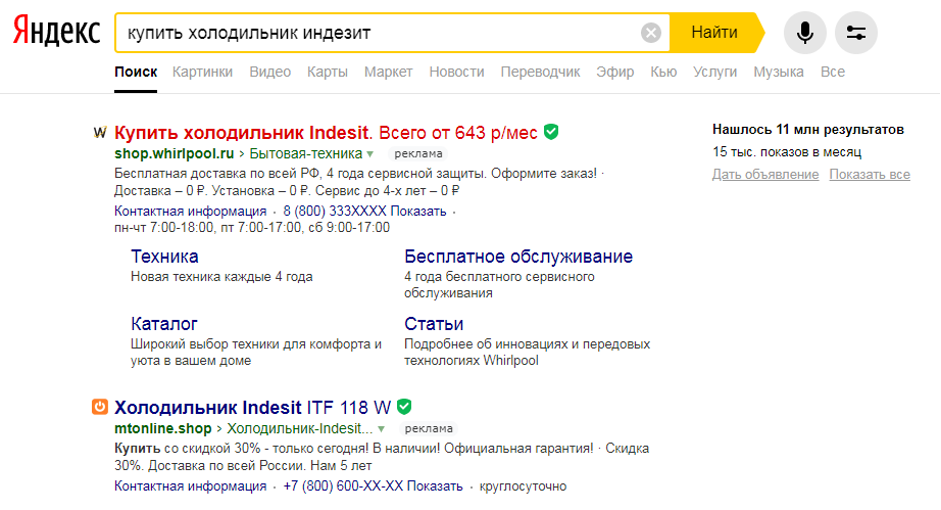
Task: Open the Холодильник Indesit ITF 118 W result
Action: coord(253,407)
